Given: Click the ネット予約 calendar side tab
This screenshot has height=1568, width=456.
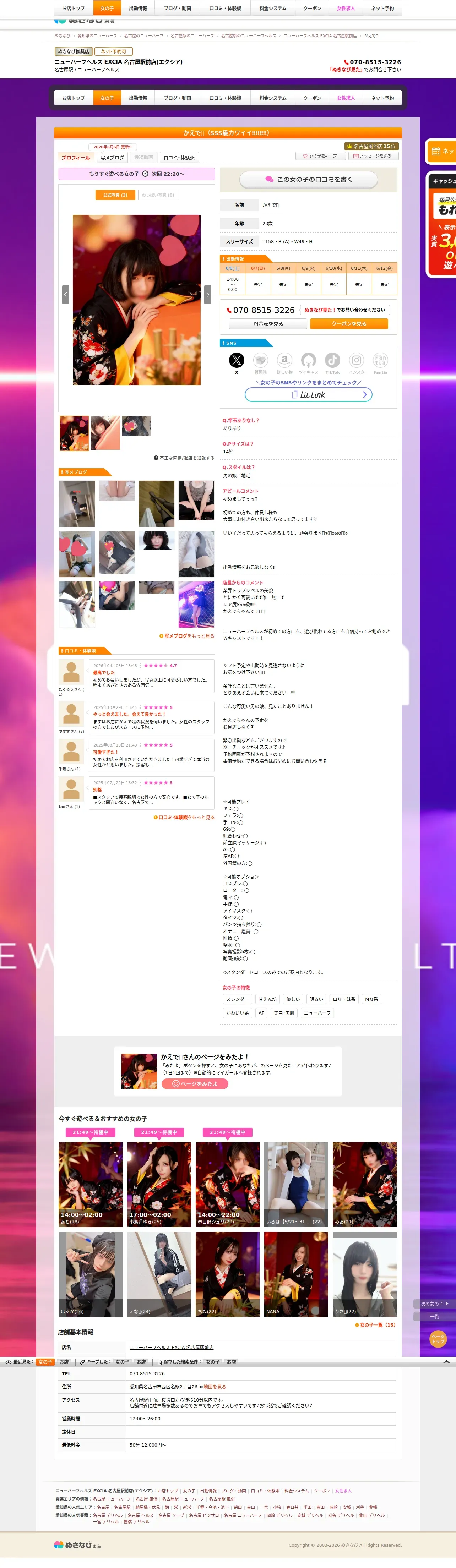Looking at the screenshot, I should coord(441,151).
